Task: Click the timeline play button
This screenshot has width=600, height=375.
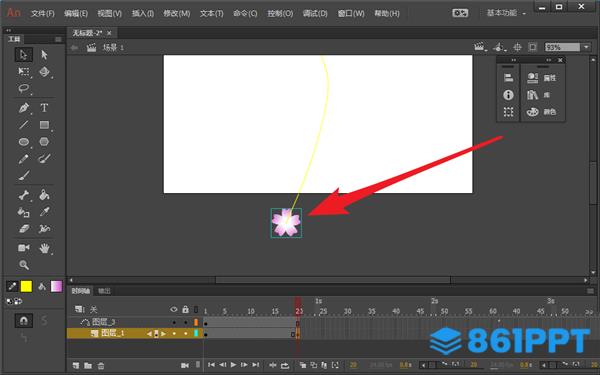Action: pyautogui.click(x=233, y=365)
